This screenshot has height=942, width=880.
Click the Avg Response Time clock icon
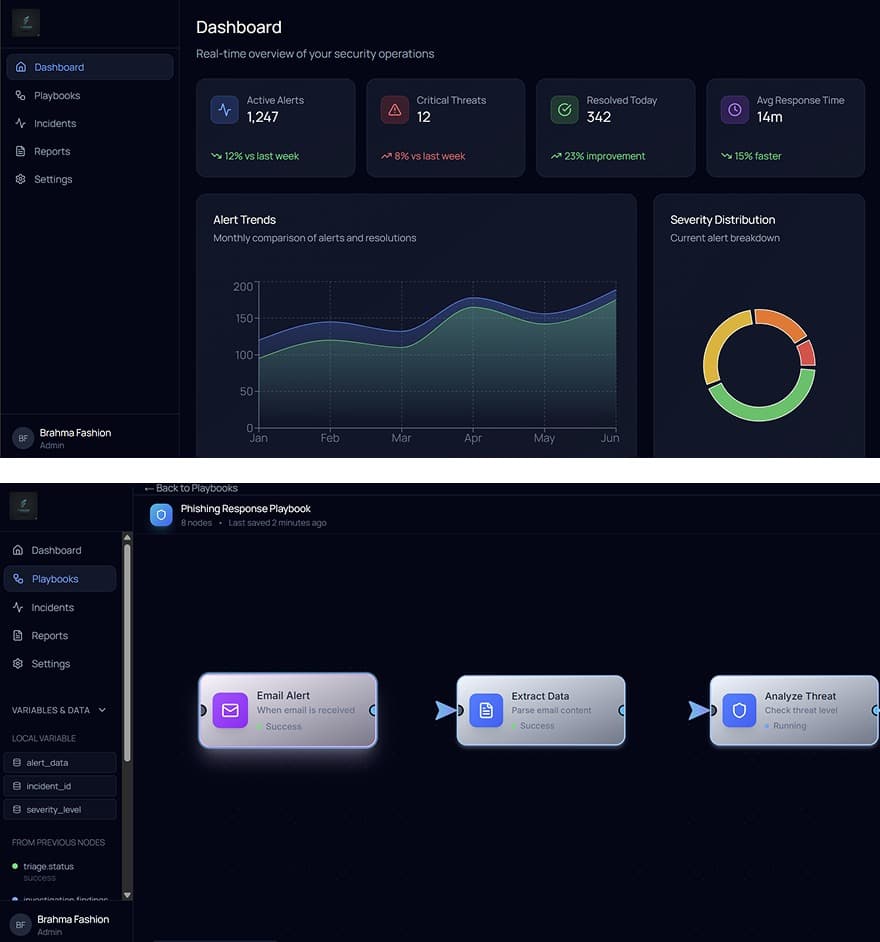click(734, 110)
